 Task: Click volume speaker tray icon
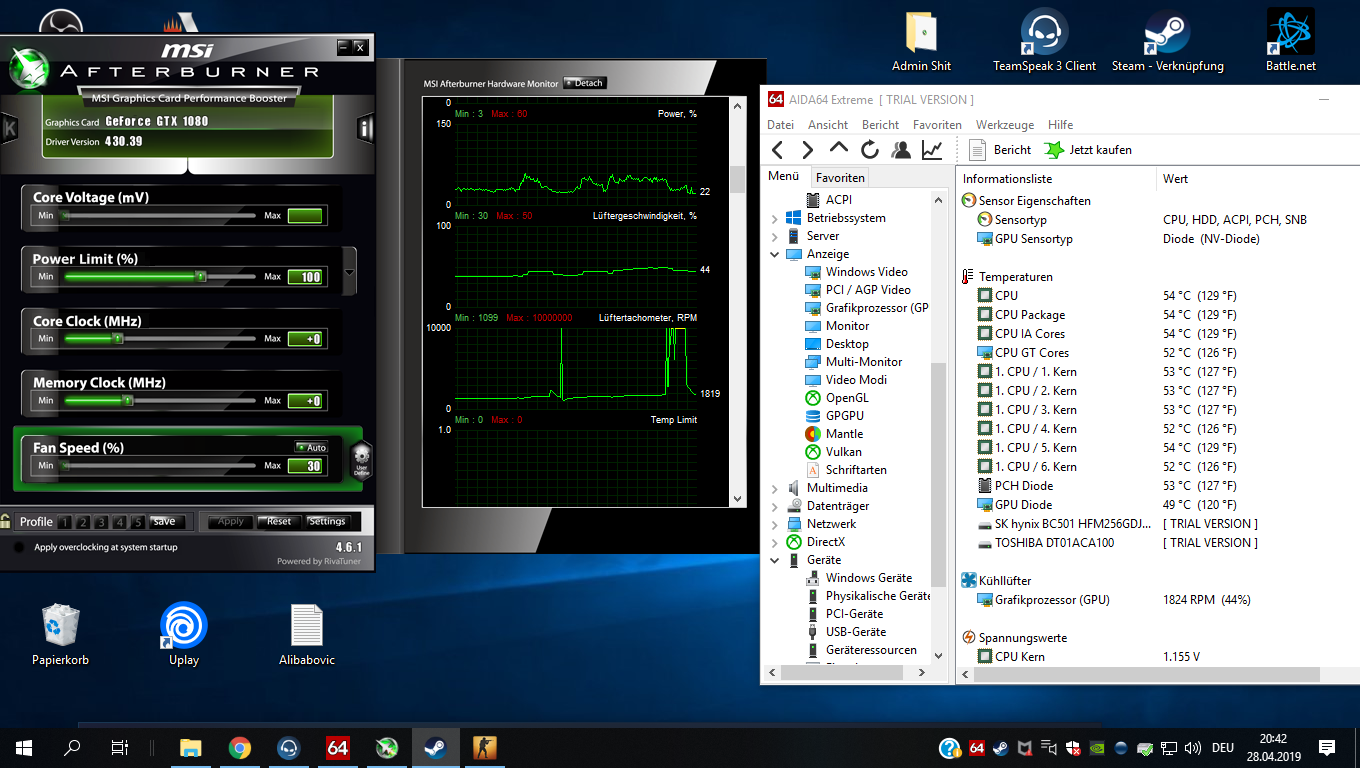[1192, 748]
